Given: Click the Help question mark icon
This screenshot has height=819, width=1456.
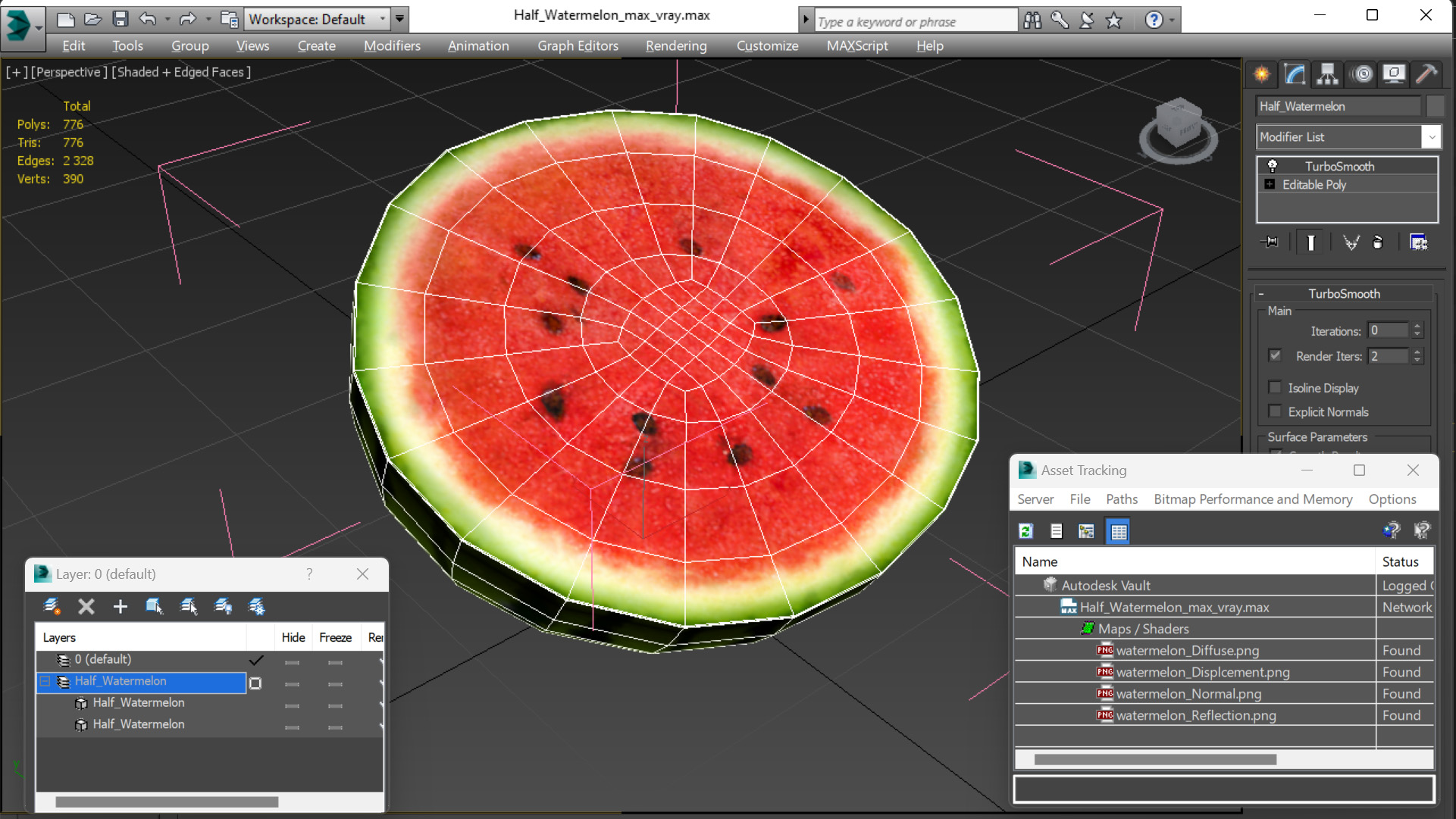Looking at the screenshot, I should click(x=1154, y=20).
